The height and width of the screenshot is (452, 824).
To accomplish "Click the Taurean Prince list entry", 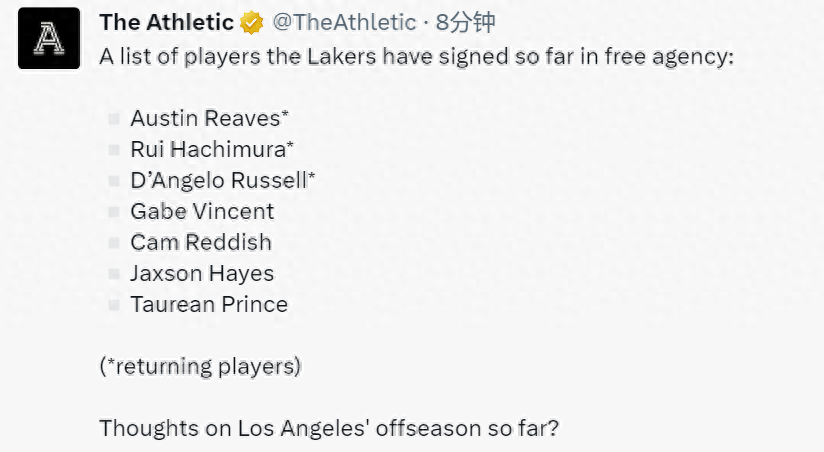I will tap(209, 304).
